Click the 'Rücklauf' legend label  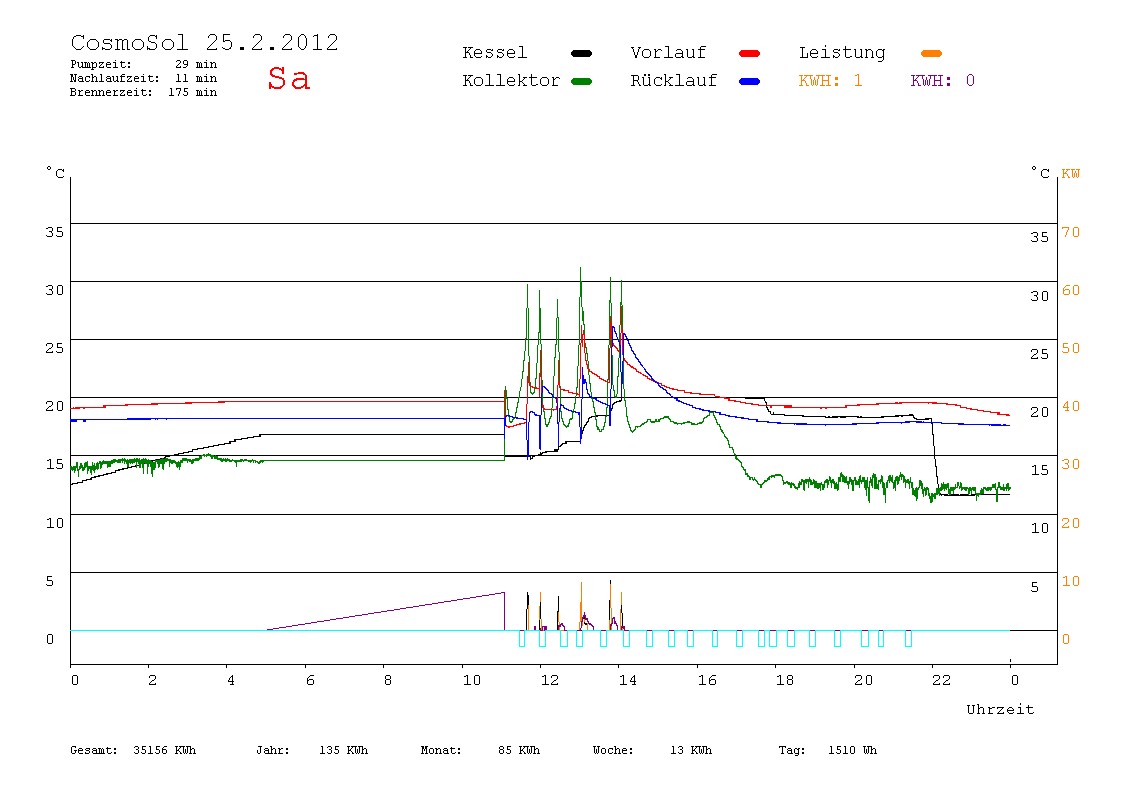coord(674,81)
